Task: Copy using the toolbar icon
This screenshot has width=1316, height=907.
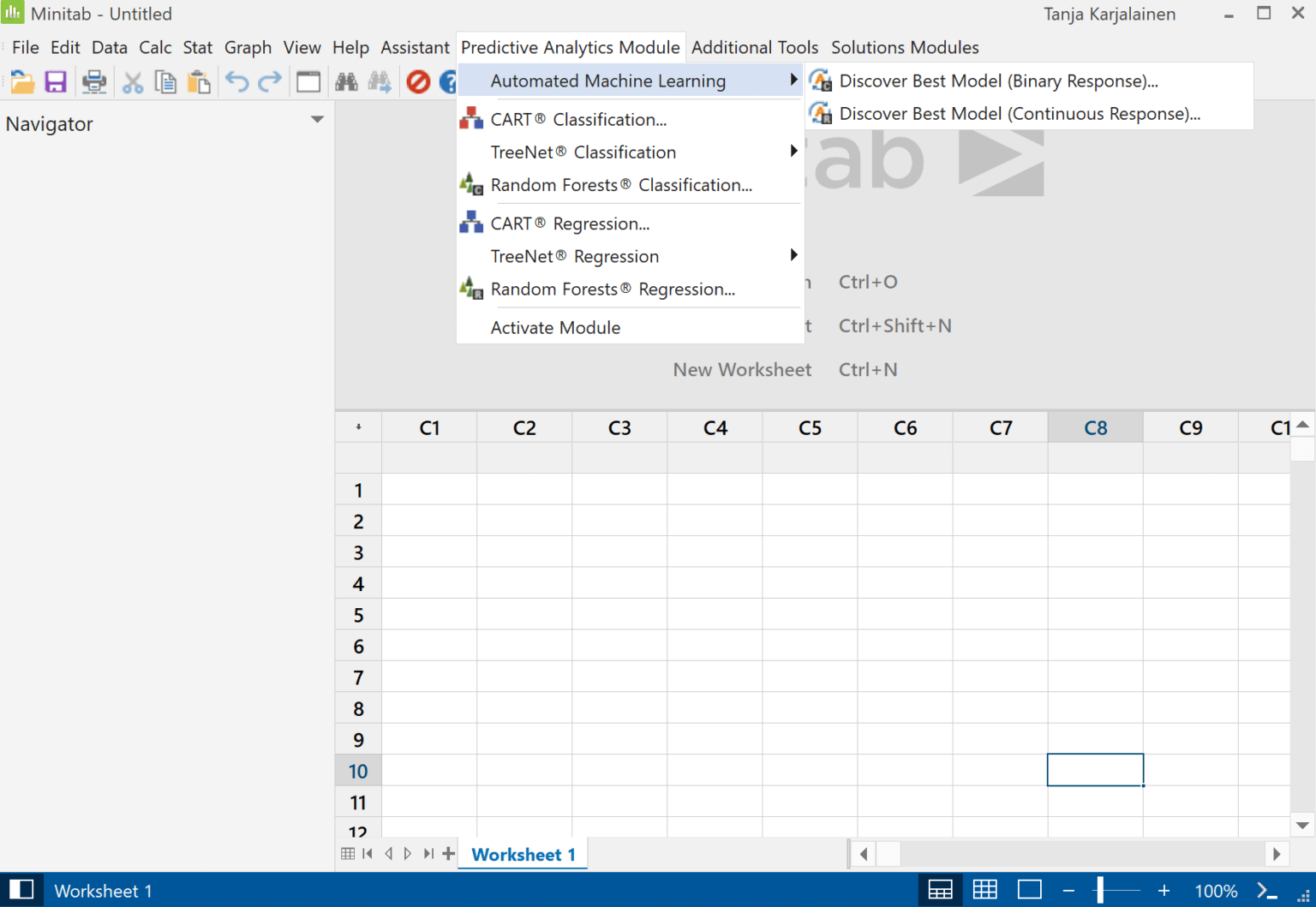Action: 166,81
